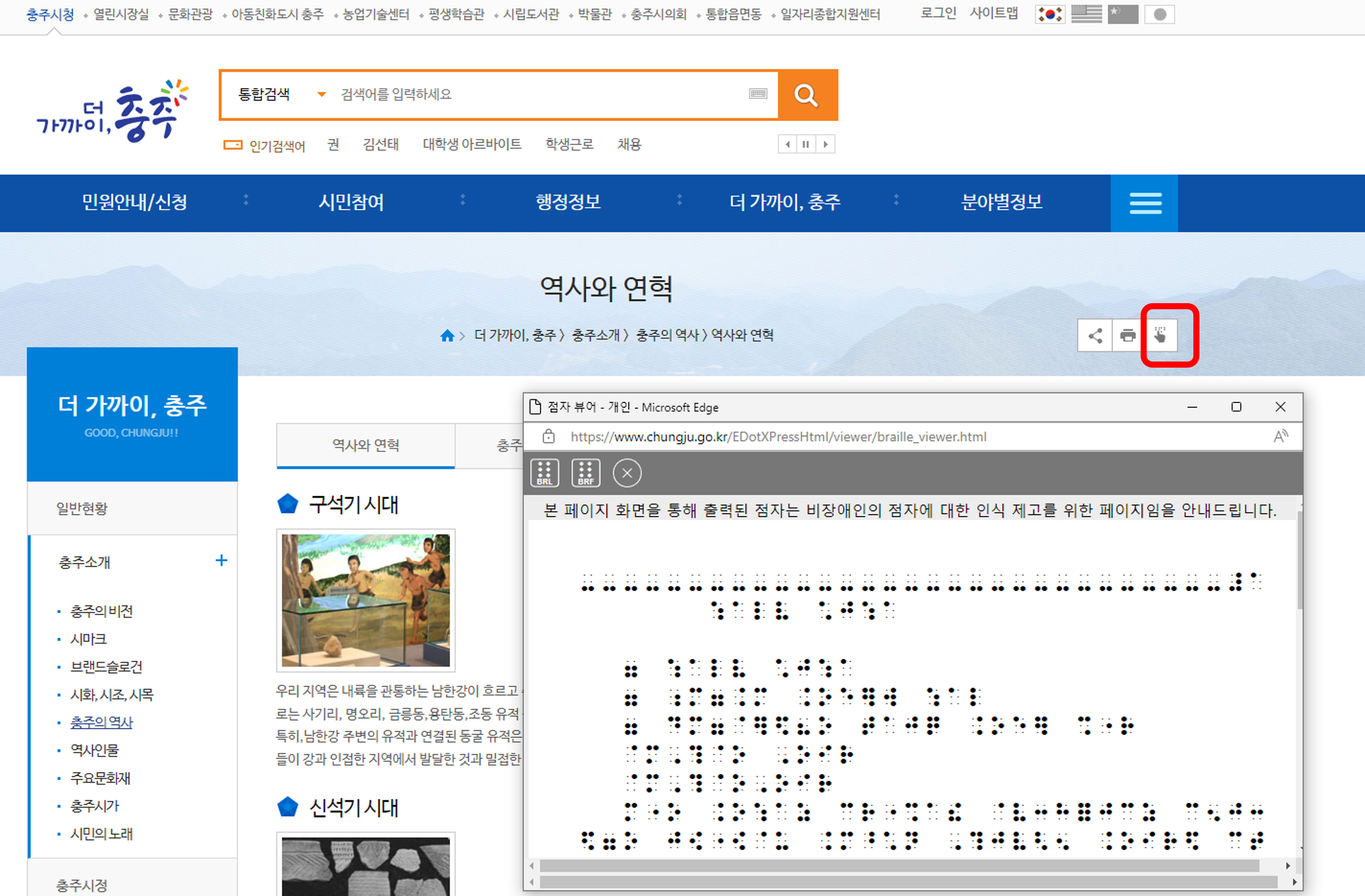
Task: Open 시마크 sidebar item
Action: point(88,639)
